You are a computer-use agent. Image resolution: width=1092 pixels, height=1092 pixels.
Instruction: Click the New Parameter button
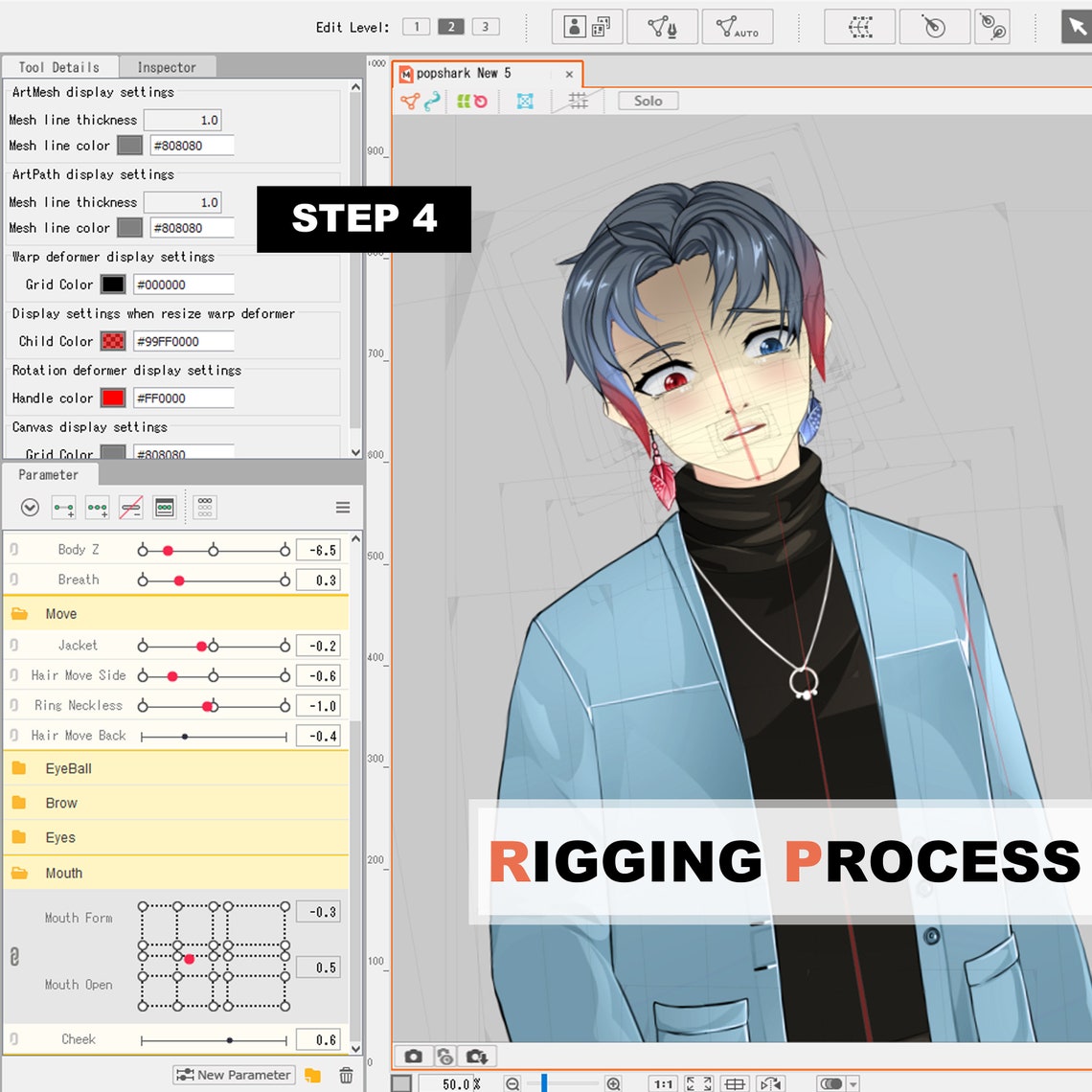[x=233, y=1075]
